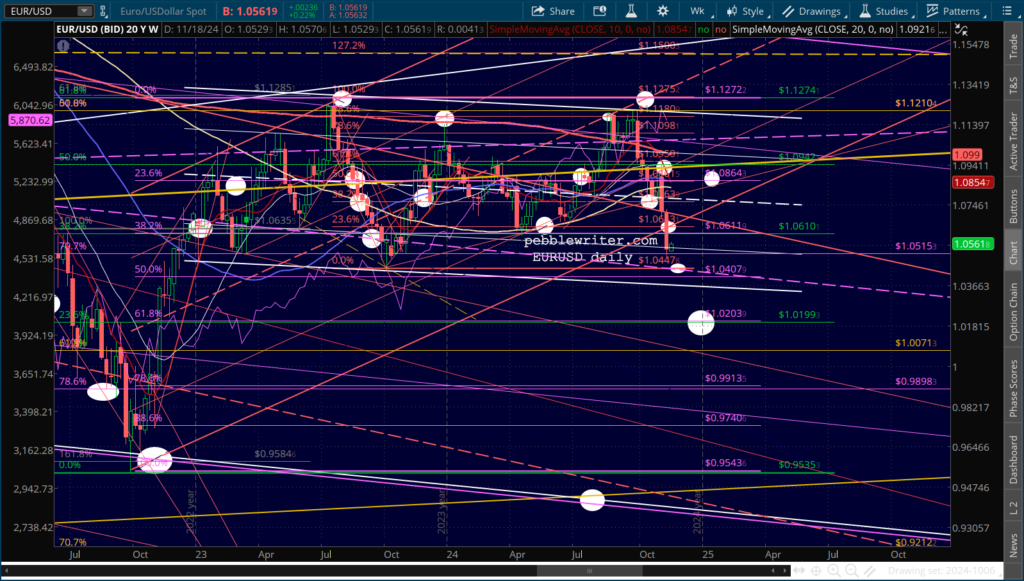1024x581 pixels.
Task: Click the zoom in magnifier icon
Action: pyautogui.click(x=834, y=571)
